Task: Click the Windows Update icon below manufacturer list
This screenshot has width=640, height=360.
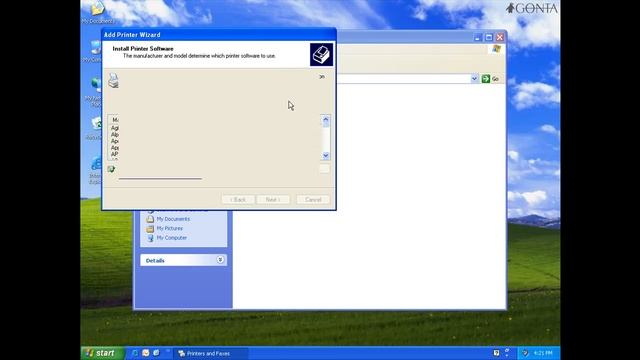Action: [x=111, y=169]
